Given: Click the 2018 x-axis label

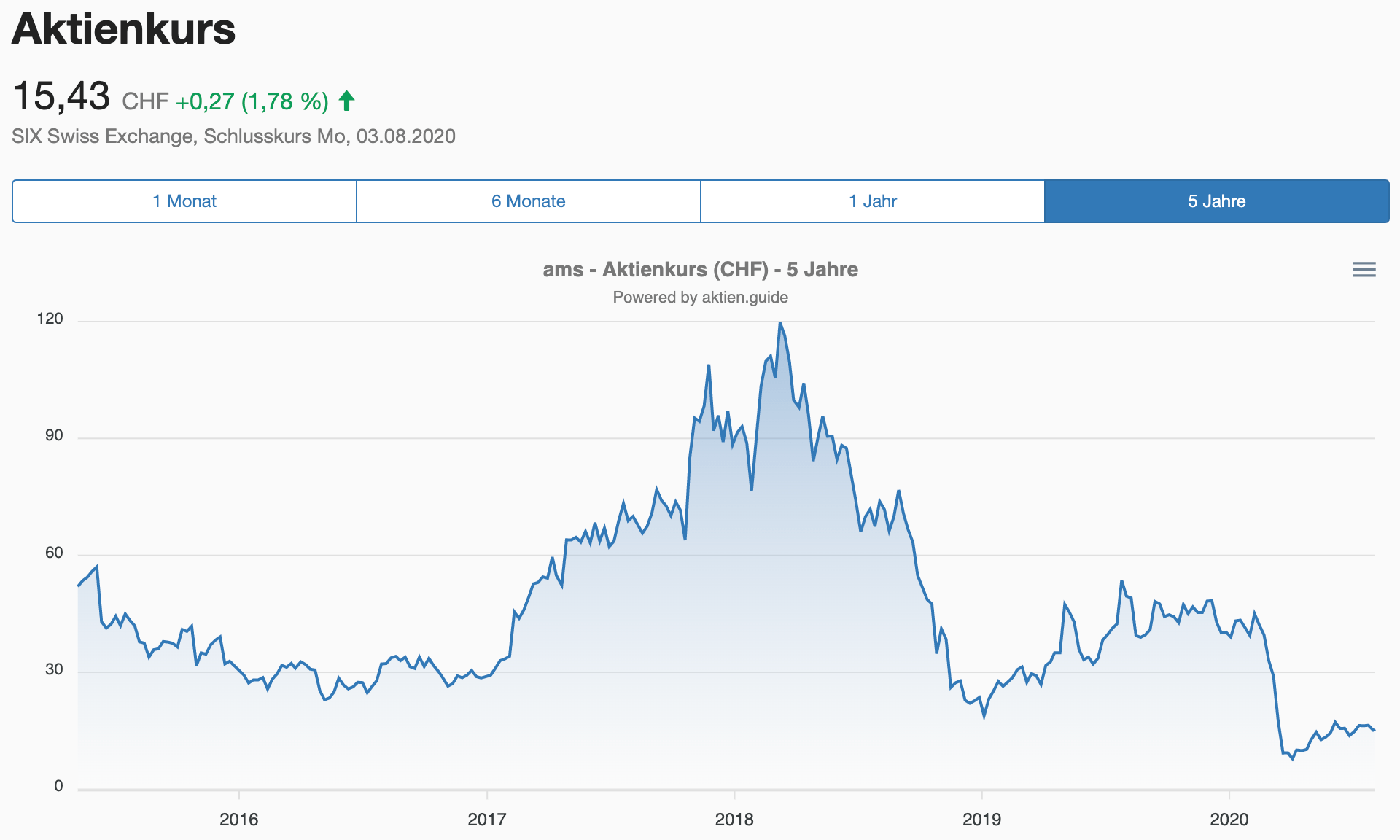Looking at the screenshot, I should tap(734, 820).
